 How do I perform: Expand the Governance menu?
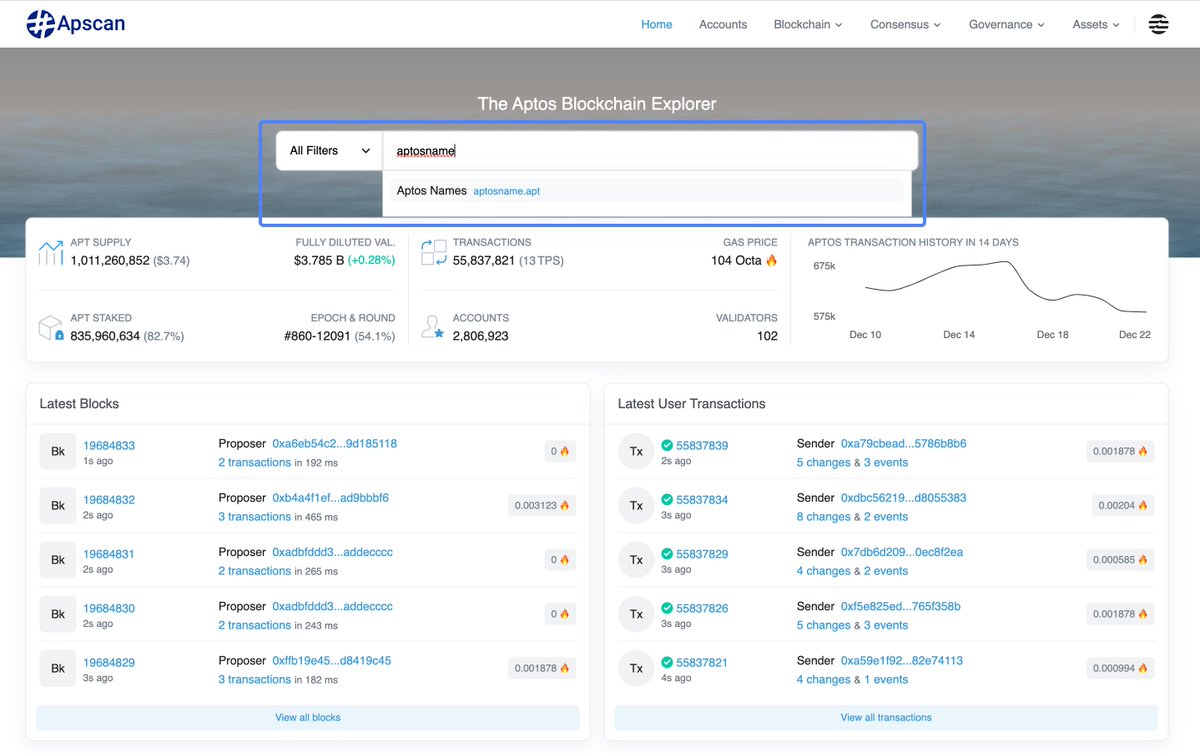(1007, 24)
